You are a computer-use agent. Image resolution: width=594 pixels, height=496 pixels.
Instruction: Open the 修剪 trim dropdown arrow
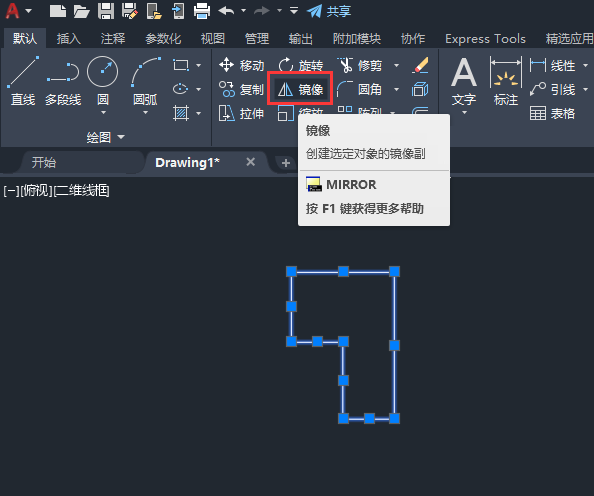[396, 66]
